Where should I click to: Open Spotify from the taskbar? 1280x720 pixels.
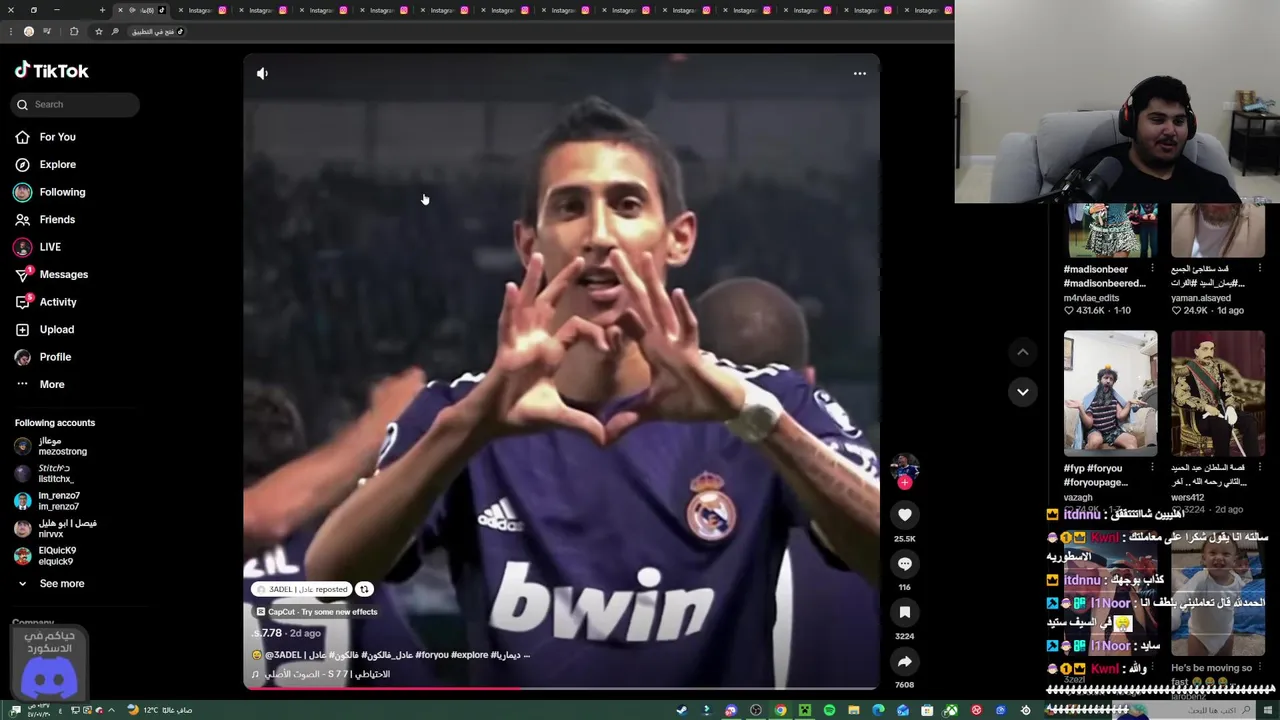pyautogui.click(x=829, y=710)
